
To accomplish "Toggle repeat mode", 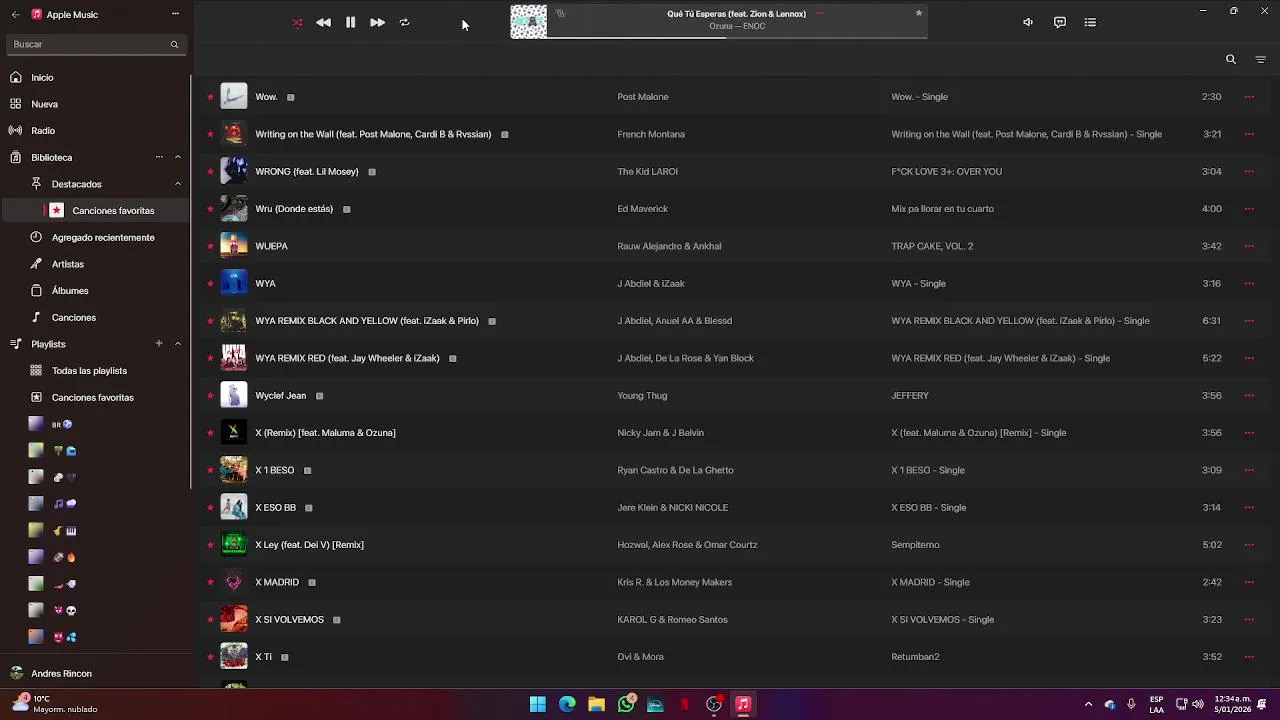I will click(404, 22).
